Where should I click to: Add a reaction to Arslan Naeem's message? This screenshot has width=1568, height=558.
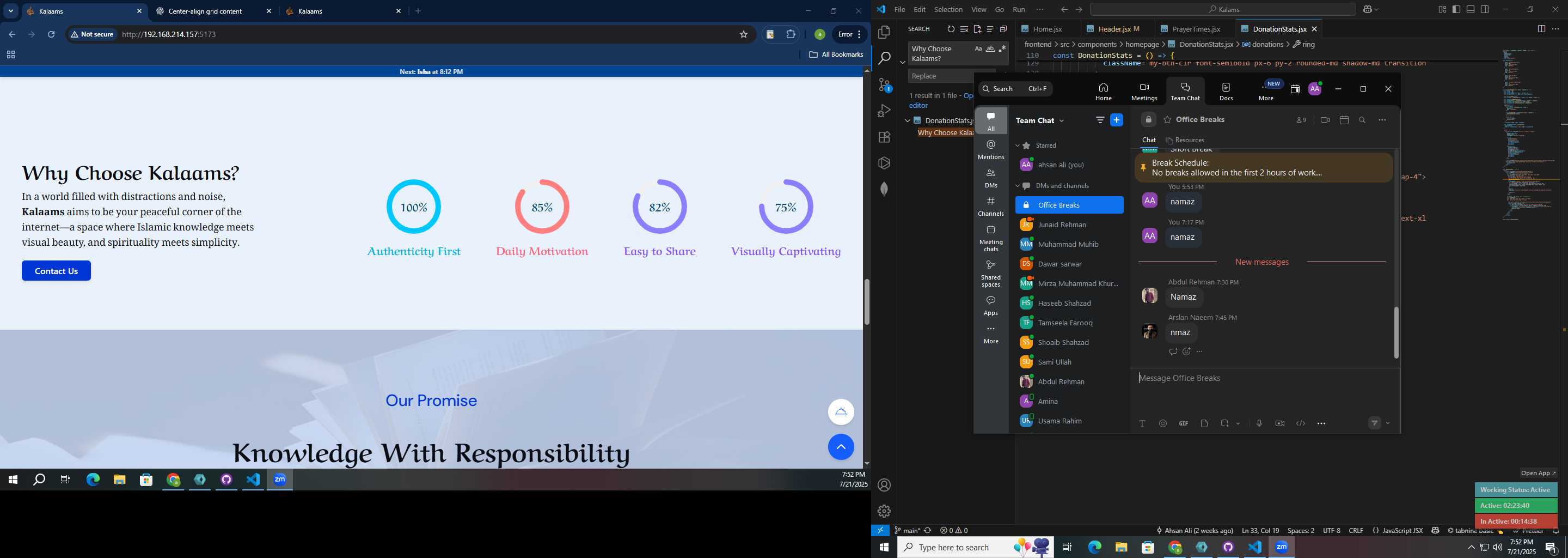pyautogui.click(x=1186, y=351)
